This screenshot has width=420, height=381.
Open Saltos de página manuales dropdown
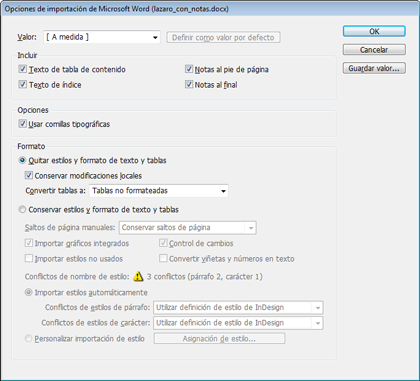[188, 228]
